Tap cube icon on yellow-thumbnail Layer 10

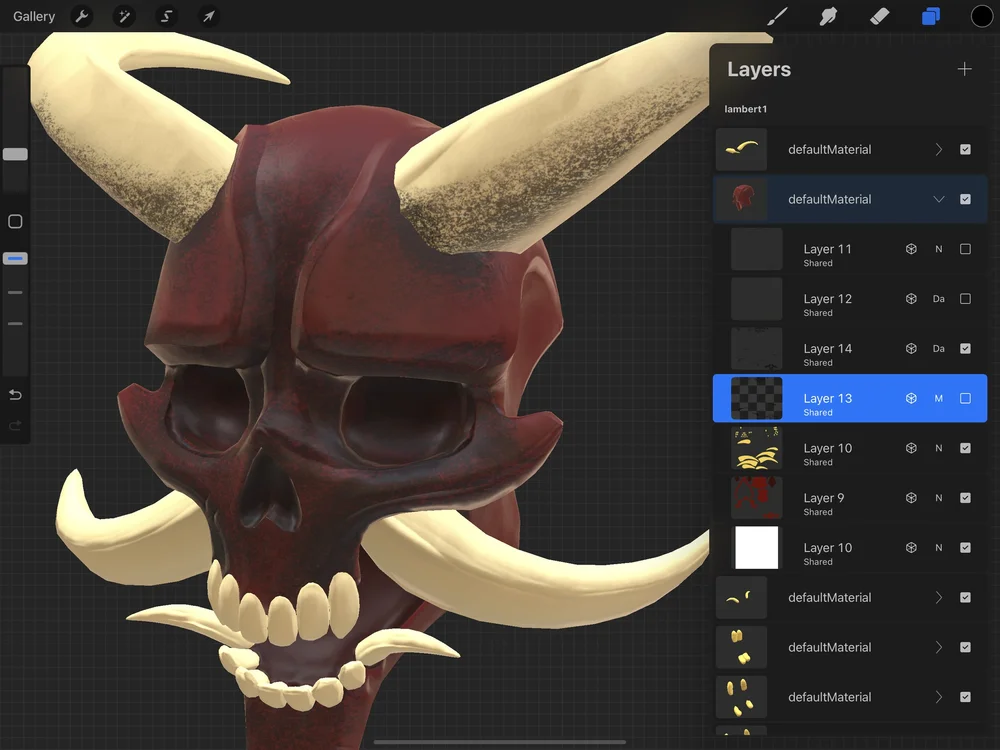911,448
